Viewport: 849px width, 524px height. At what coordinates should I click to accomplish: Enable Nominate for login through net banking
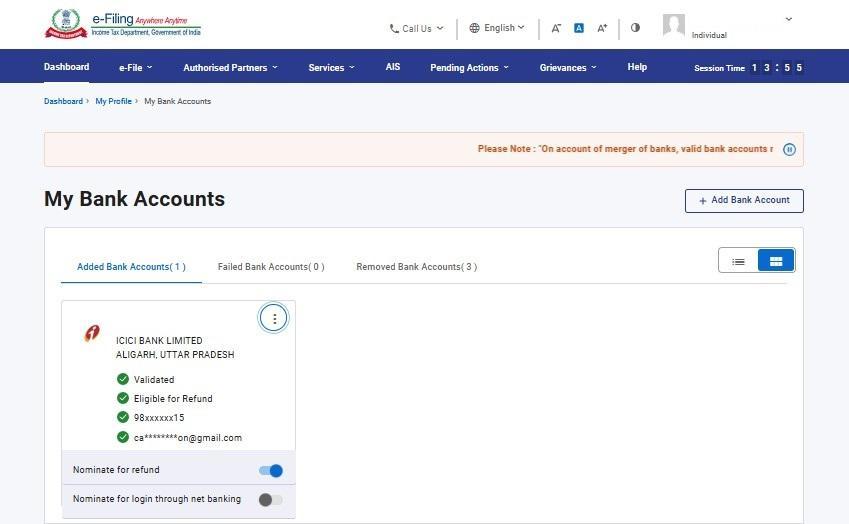pos(270,500)
